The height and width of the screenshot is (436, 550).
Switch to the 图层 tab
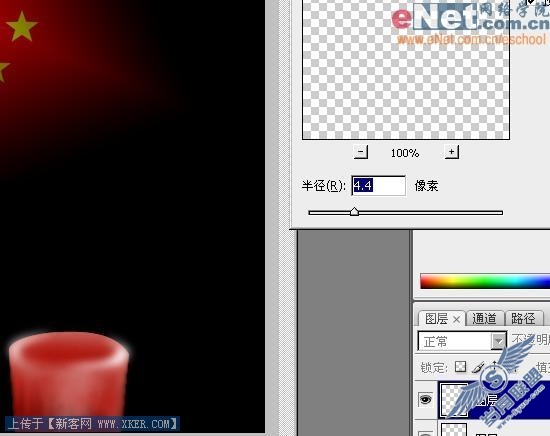[x=436, y=318]
